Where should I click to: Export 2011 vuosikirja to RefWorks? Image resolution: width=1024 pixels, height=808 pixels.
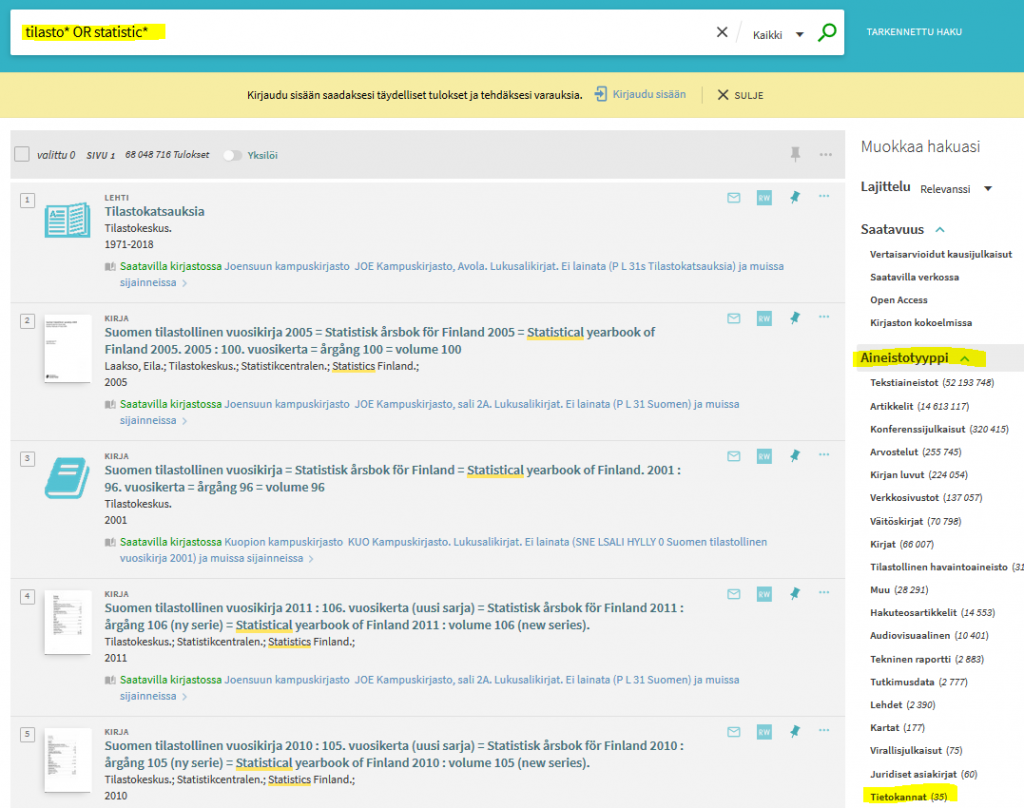(764, 594)
